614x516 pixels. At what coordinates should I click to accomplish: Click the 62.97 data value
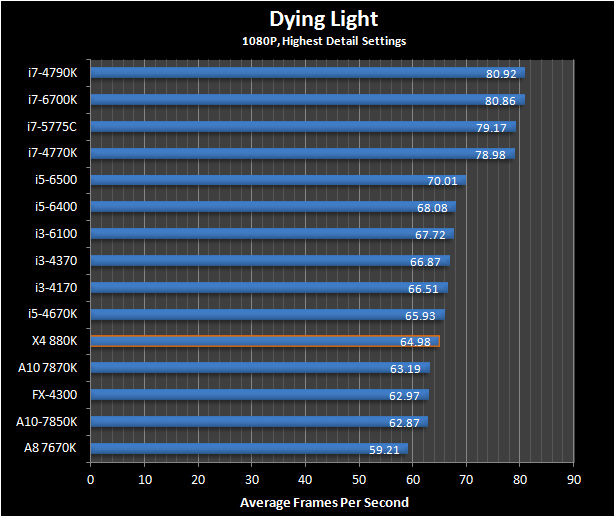(x=404, y=396)
